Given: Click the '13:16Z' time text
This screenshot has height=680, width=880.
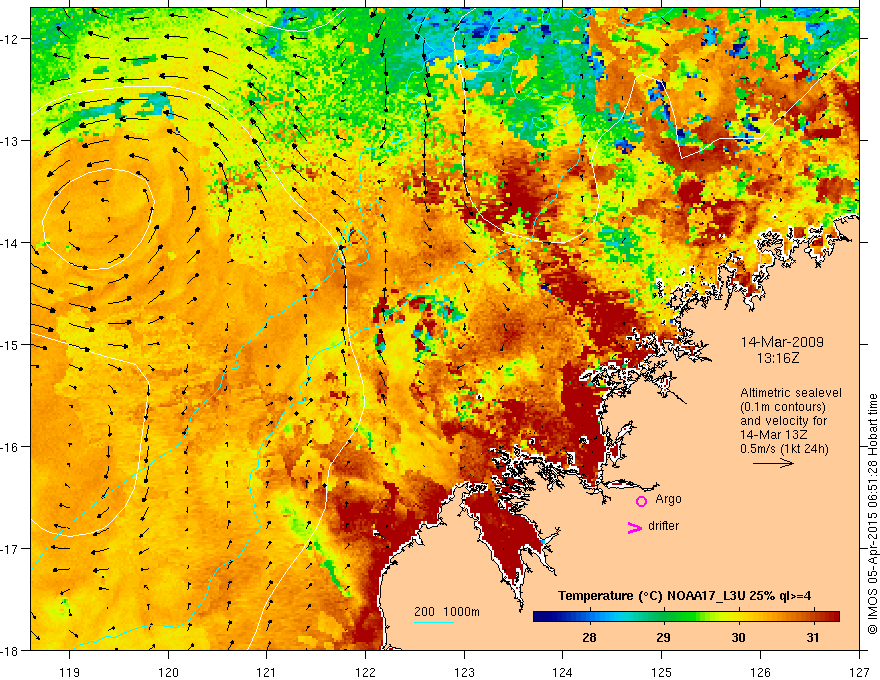Looking at the screenshot, I should 777,358.
